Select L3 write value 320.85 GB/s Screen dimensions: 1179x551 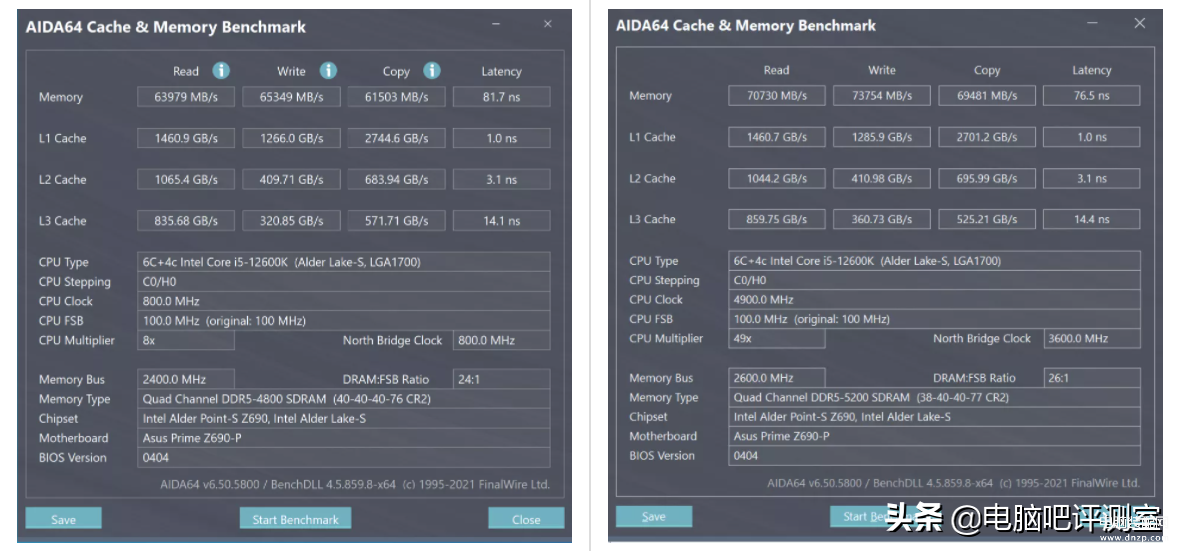pyautogui.click(x=291, y=221)
